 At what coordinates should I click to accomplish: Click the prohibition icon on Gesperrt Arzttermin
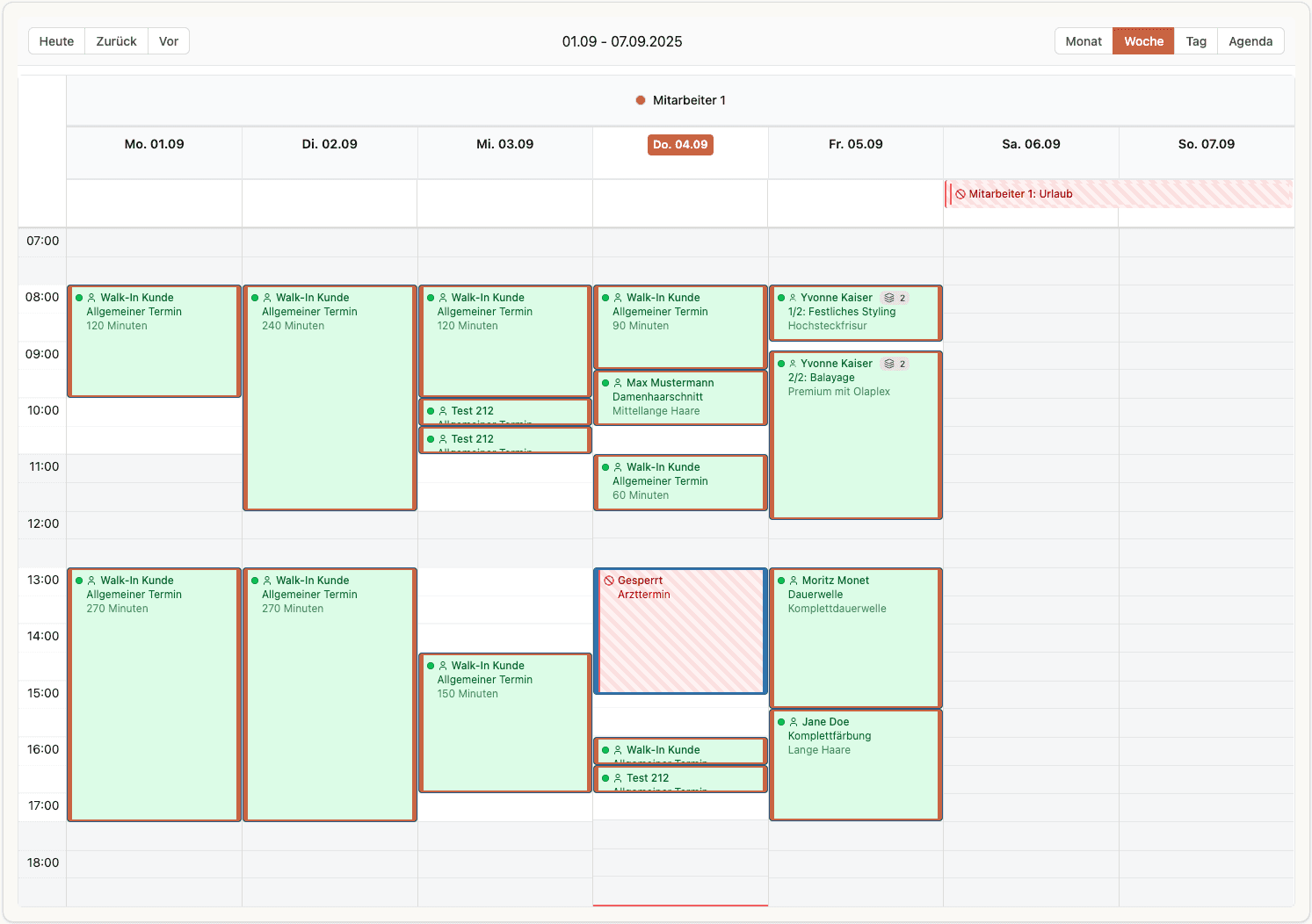[x=607, y=581]
